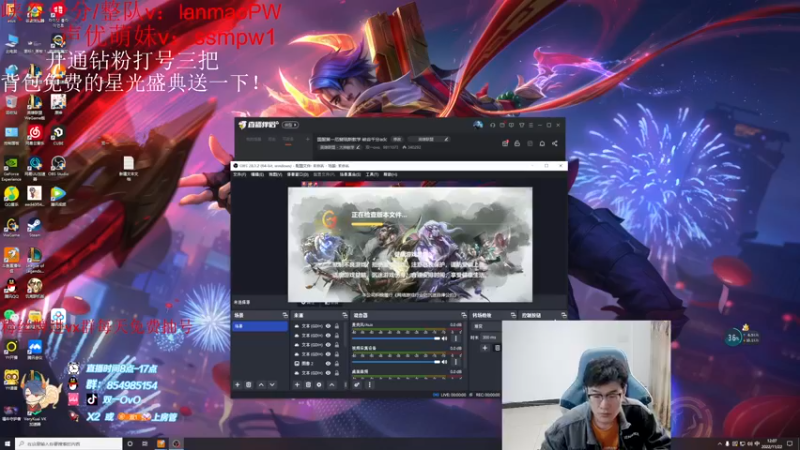The image size is (800, 450).
Task: Mute the second mixer channel speaker icon
Action: [444, 362]
